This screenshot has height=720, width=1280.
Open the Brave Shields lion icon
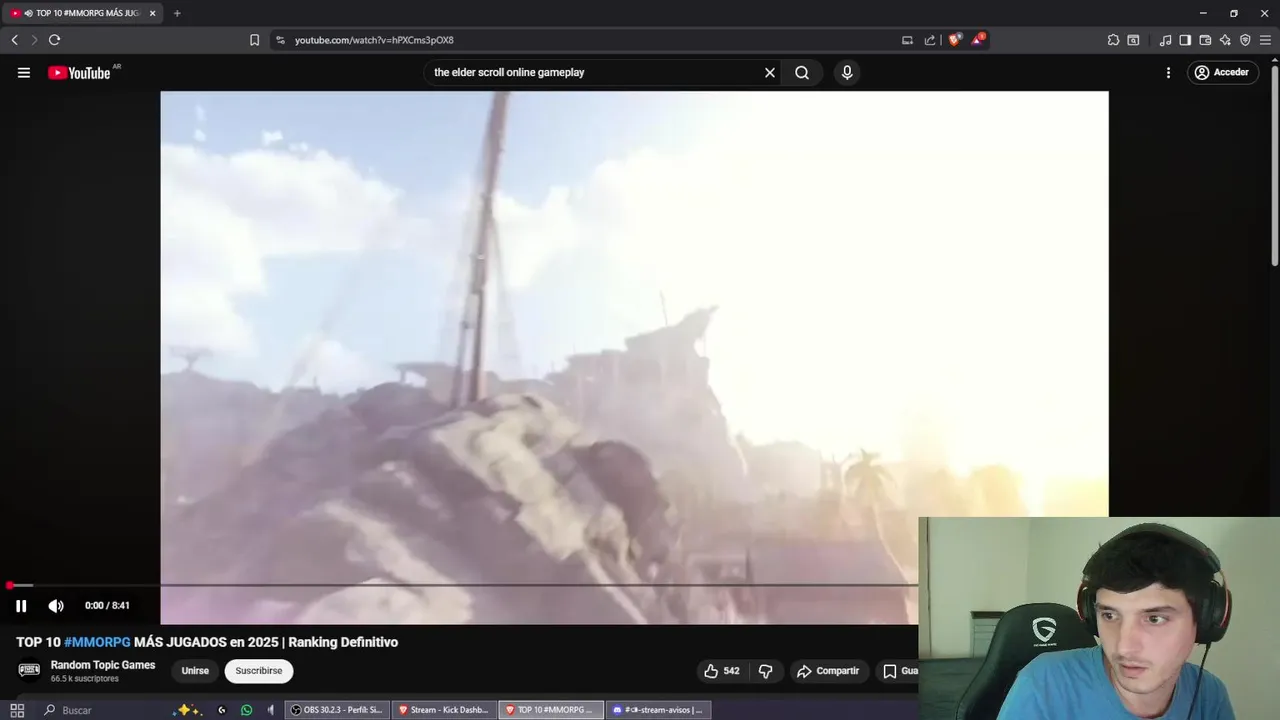pos(954,40)
